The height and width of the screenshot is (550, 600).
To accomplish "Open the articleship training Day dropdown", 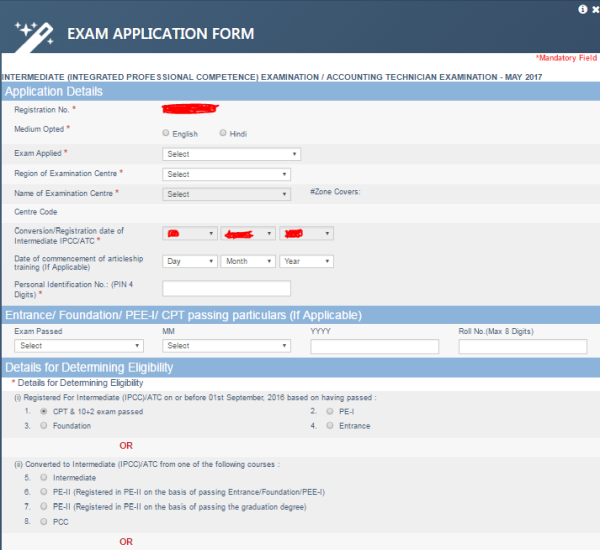I will click(189, 261).
